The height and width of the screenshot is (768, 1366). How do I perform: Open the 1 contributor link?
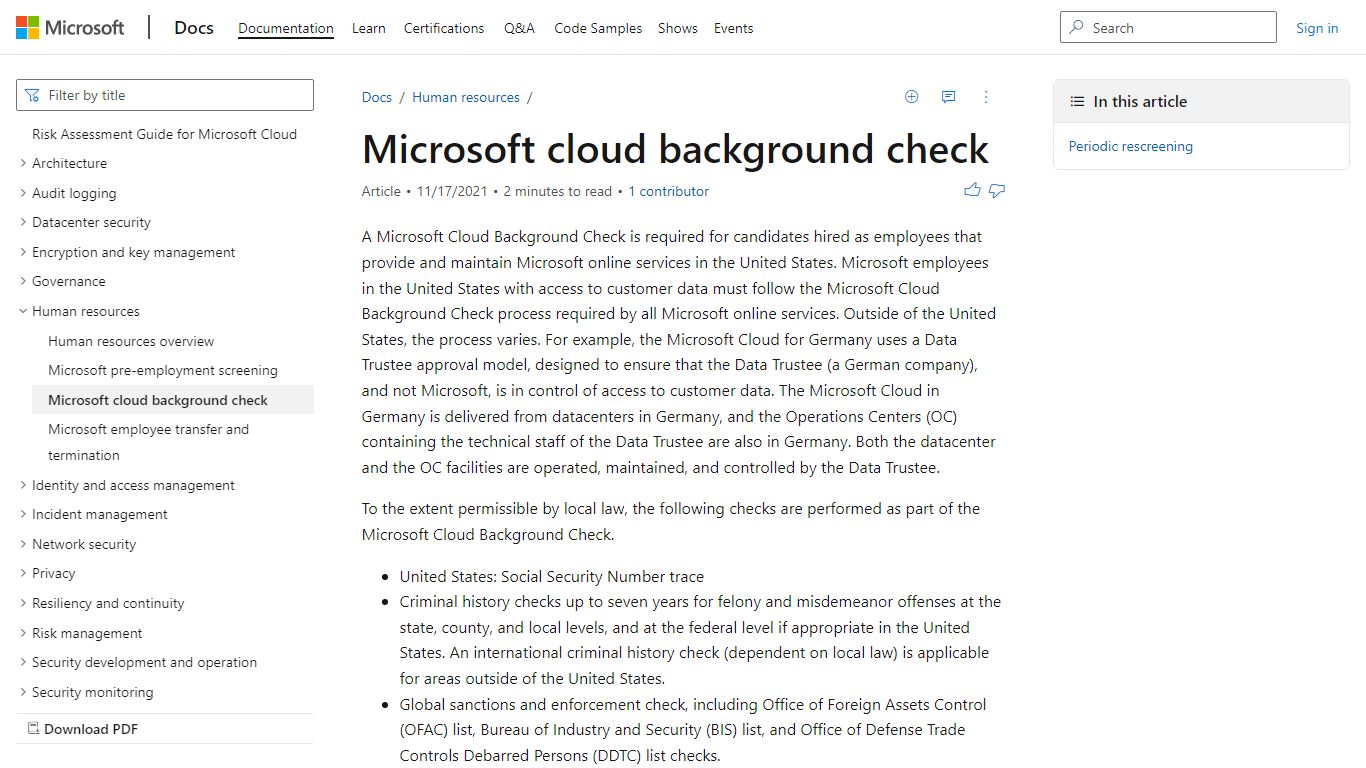pyautogui.click(x=668, y=191)
